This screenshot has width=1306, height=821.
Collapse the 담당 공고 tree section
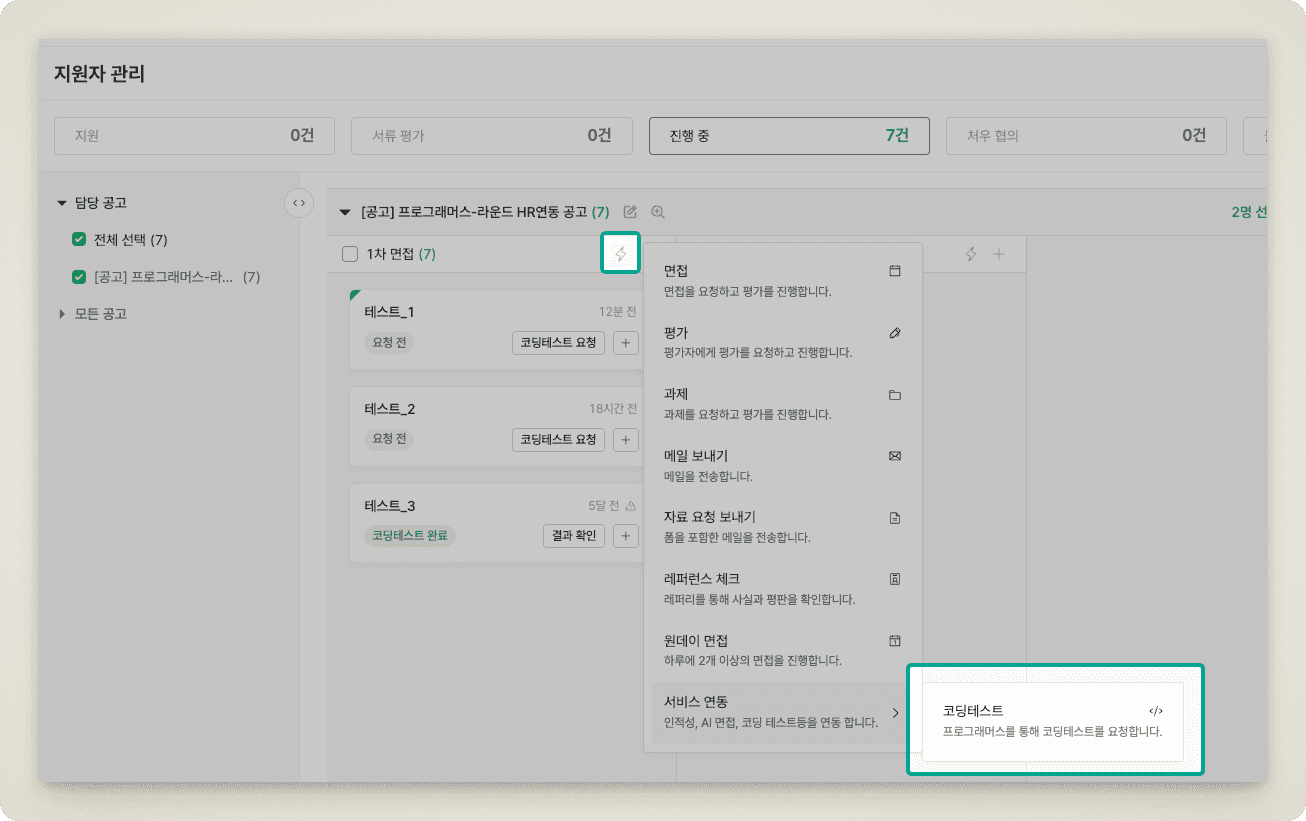(62, 203)
